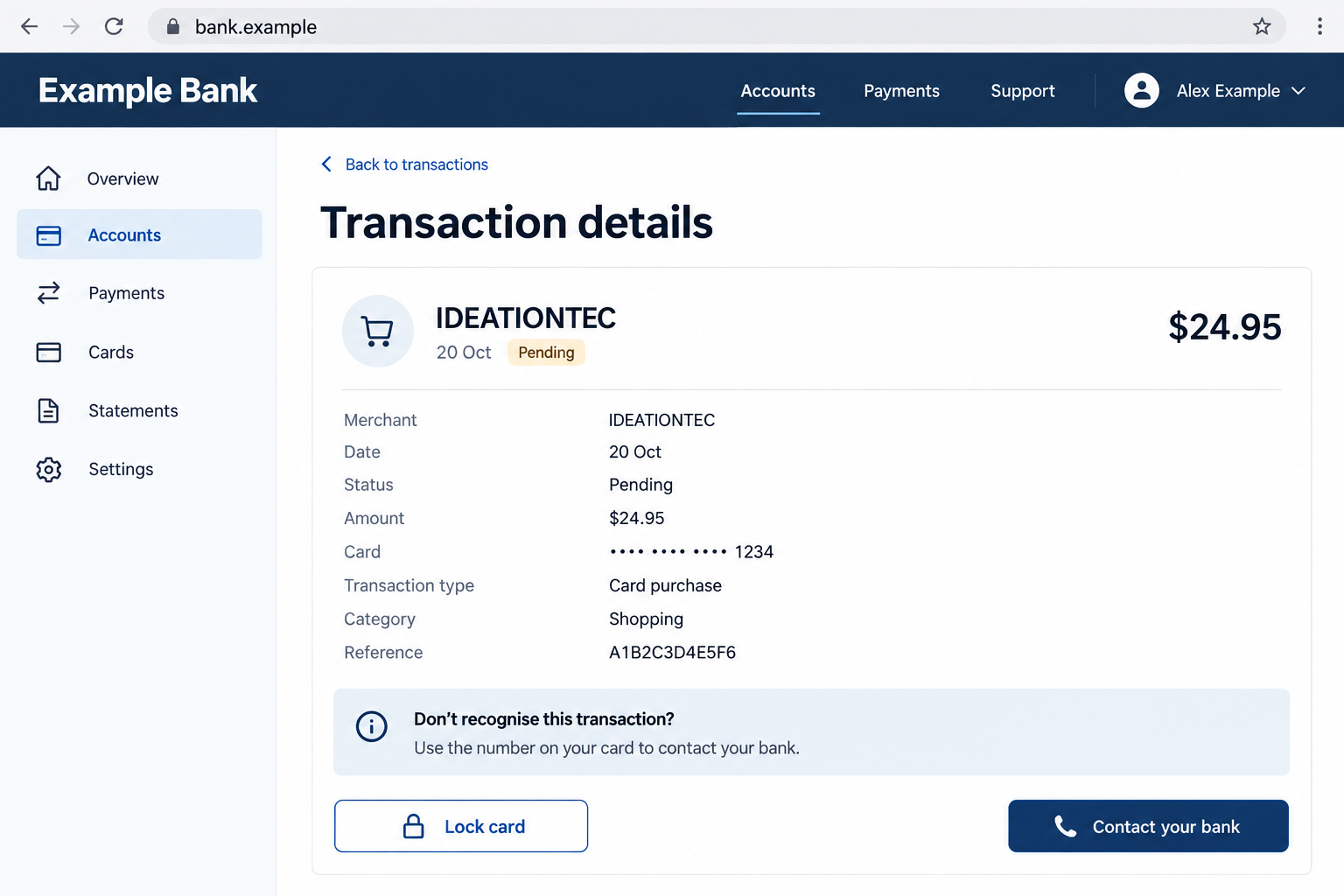1344x896 pixels.
Task: Click reference value A1B2C3D4E5F6
Action: 672,653
